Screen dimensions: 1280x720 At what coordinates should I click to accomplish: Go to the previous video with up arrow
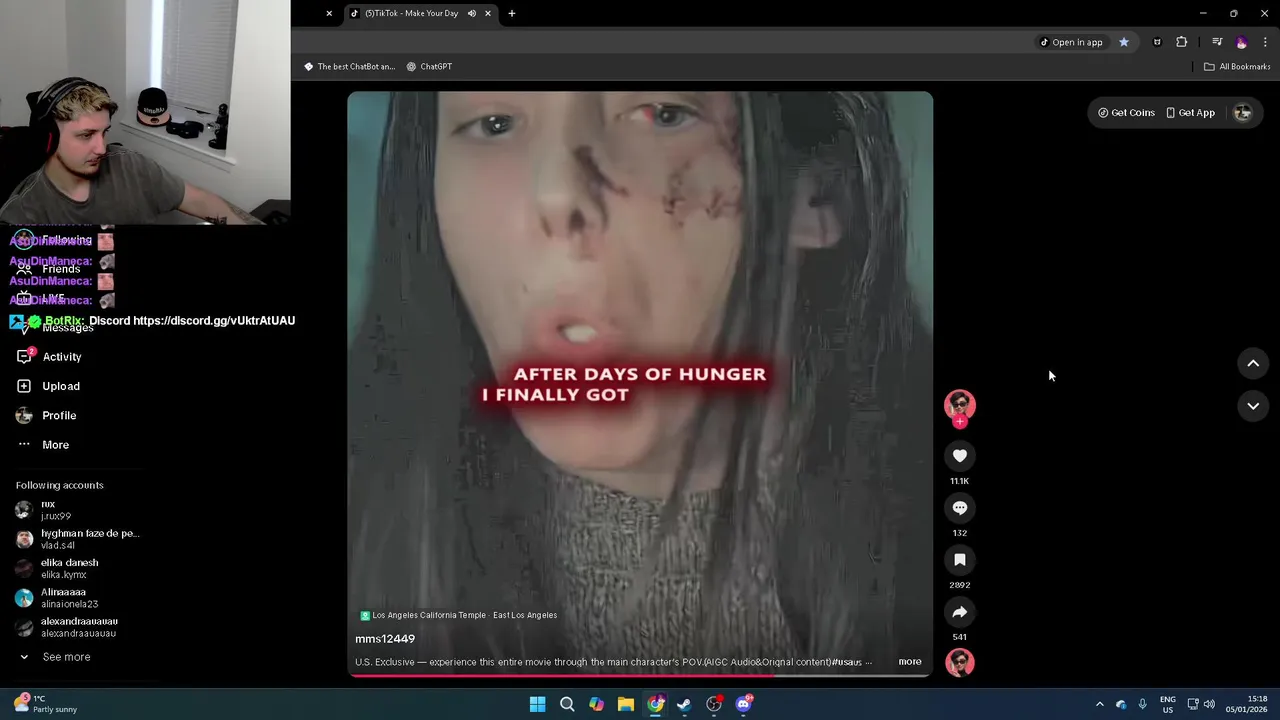(x=1253, y=364)
